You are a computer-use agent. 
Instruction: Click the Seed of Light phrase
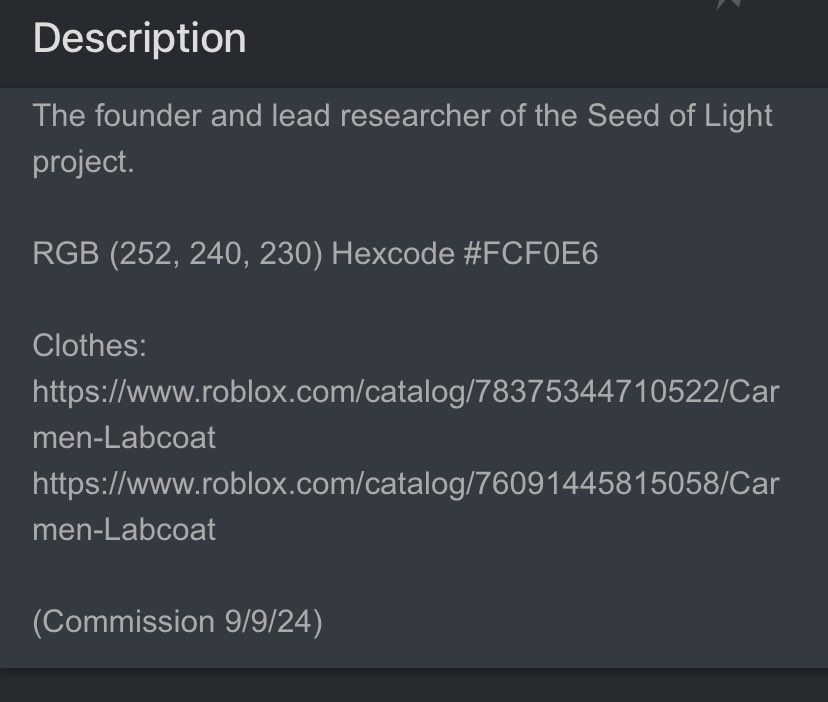[680, 116]
